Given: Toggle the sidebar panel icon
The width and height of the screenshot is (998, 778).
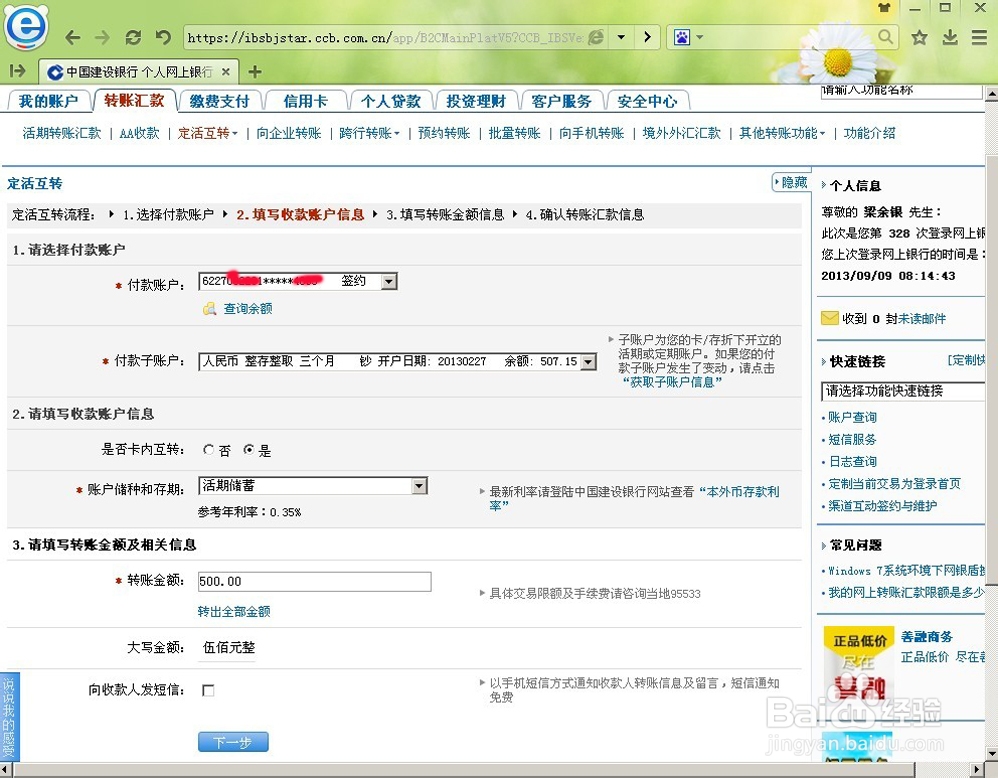Looking at the screenshot, I should tap(18, 71).
